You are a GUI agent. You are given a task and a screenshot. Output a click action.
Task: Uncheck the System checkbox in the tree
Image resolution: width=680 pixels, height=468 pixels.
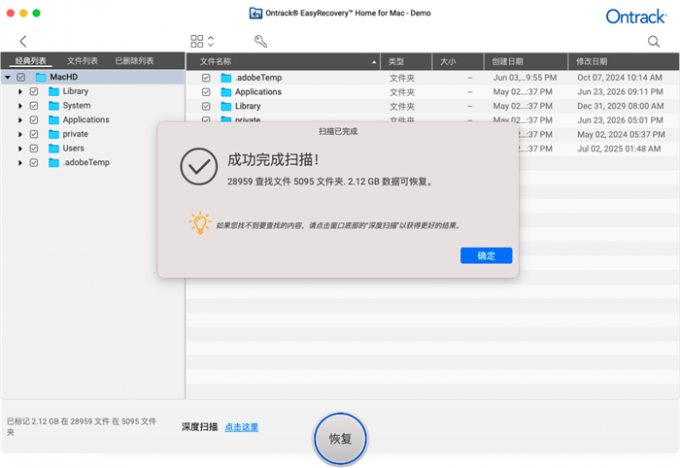[34, 106]
